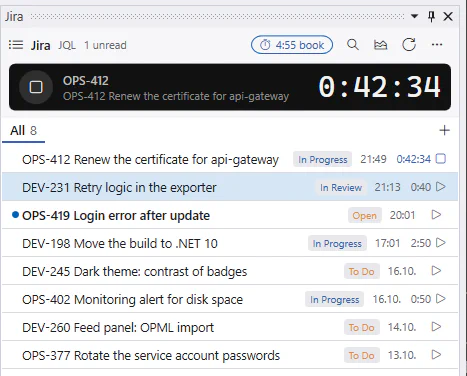This screenshot has width=467, height=376.
Task: Open the hamburger list menu icon
Action: 16,45
